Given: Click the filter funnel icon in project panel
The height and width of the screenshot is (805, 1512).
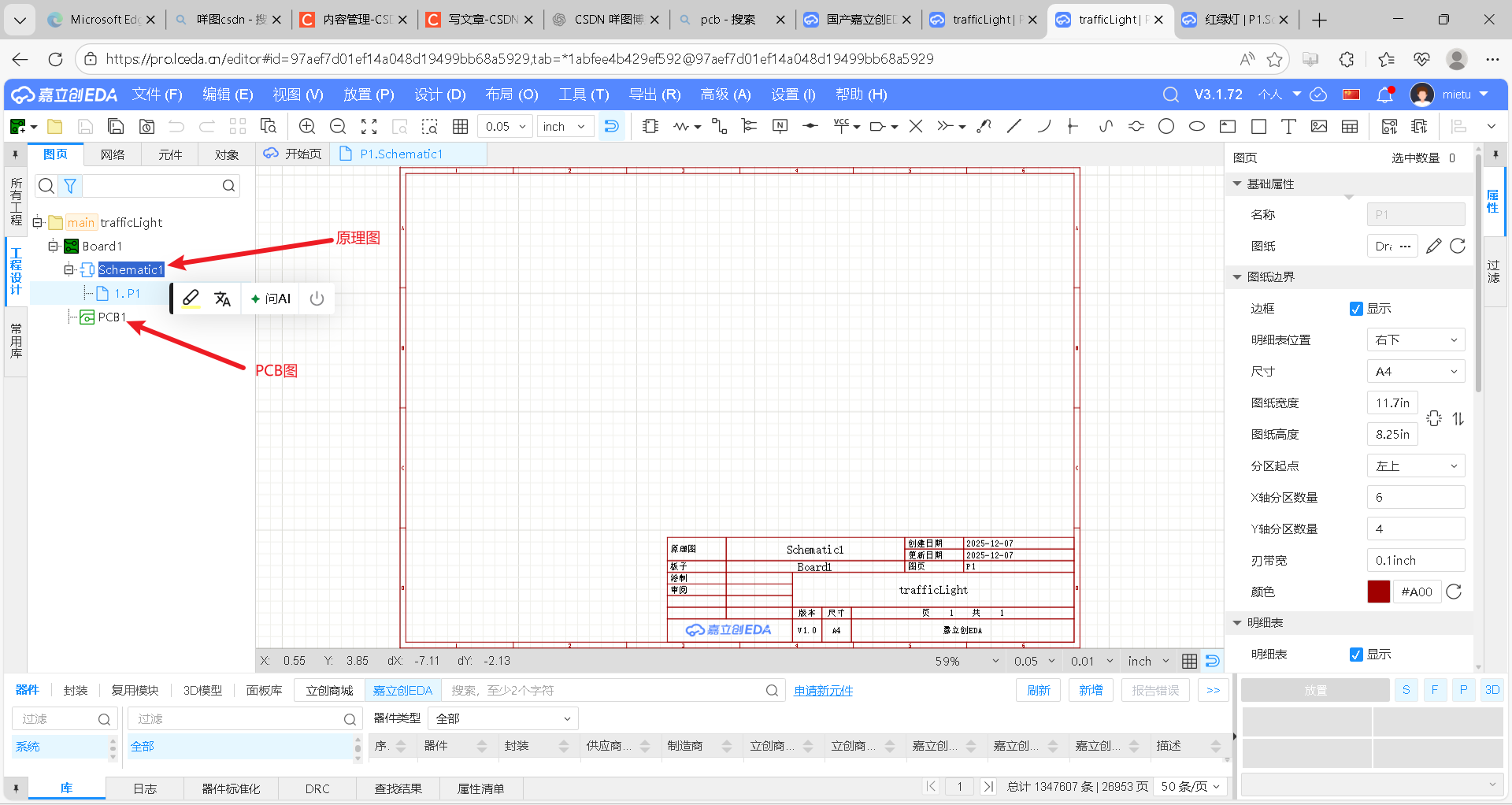Looking at the screenshot, I should coord(70,186).
